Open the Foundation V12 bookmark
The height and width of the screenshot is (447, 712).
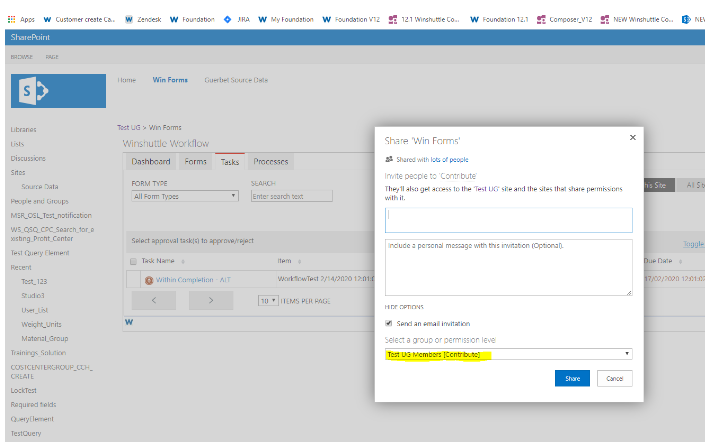pyautogui.click(x=351, y=20)
